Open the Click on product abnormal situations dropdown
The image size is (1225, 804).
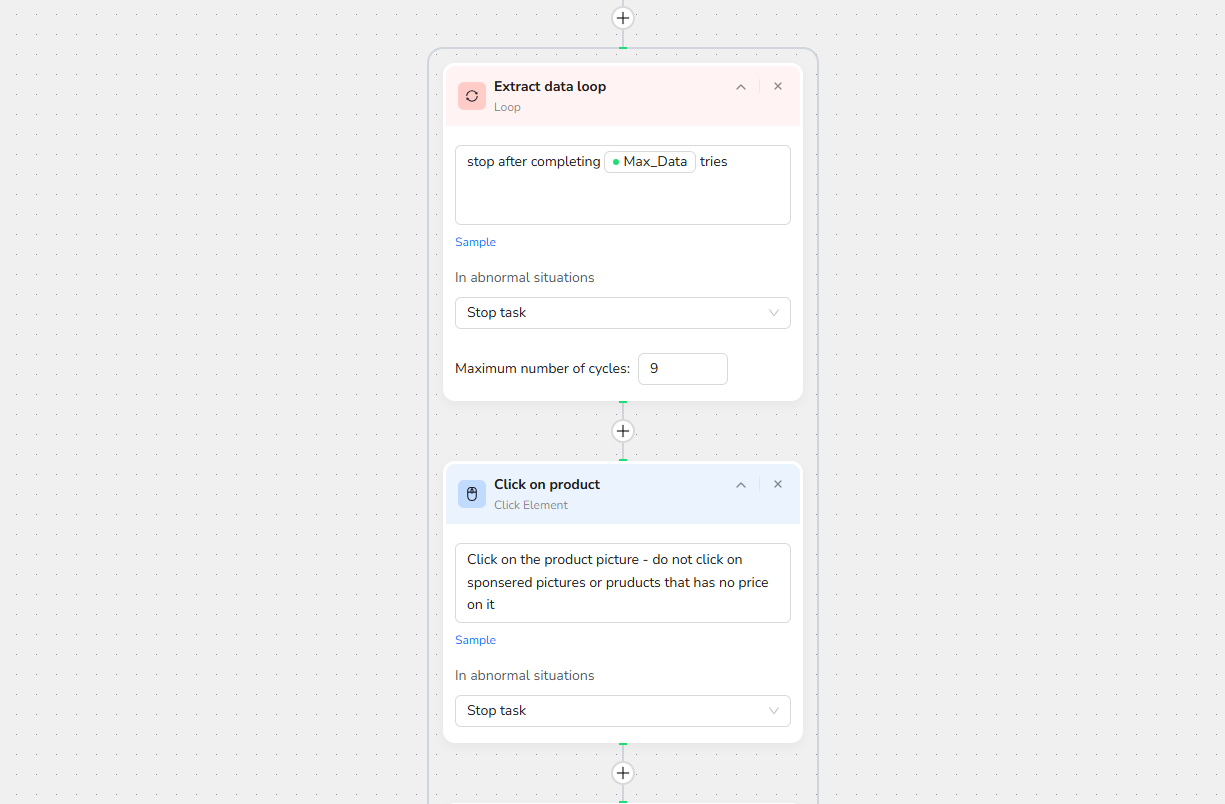pyautogui.click(x=623, y=711)
